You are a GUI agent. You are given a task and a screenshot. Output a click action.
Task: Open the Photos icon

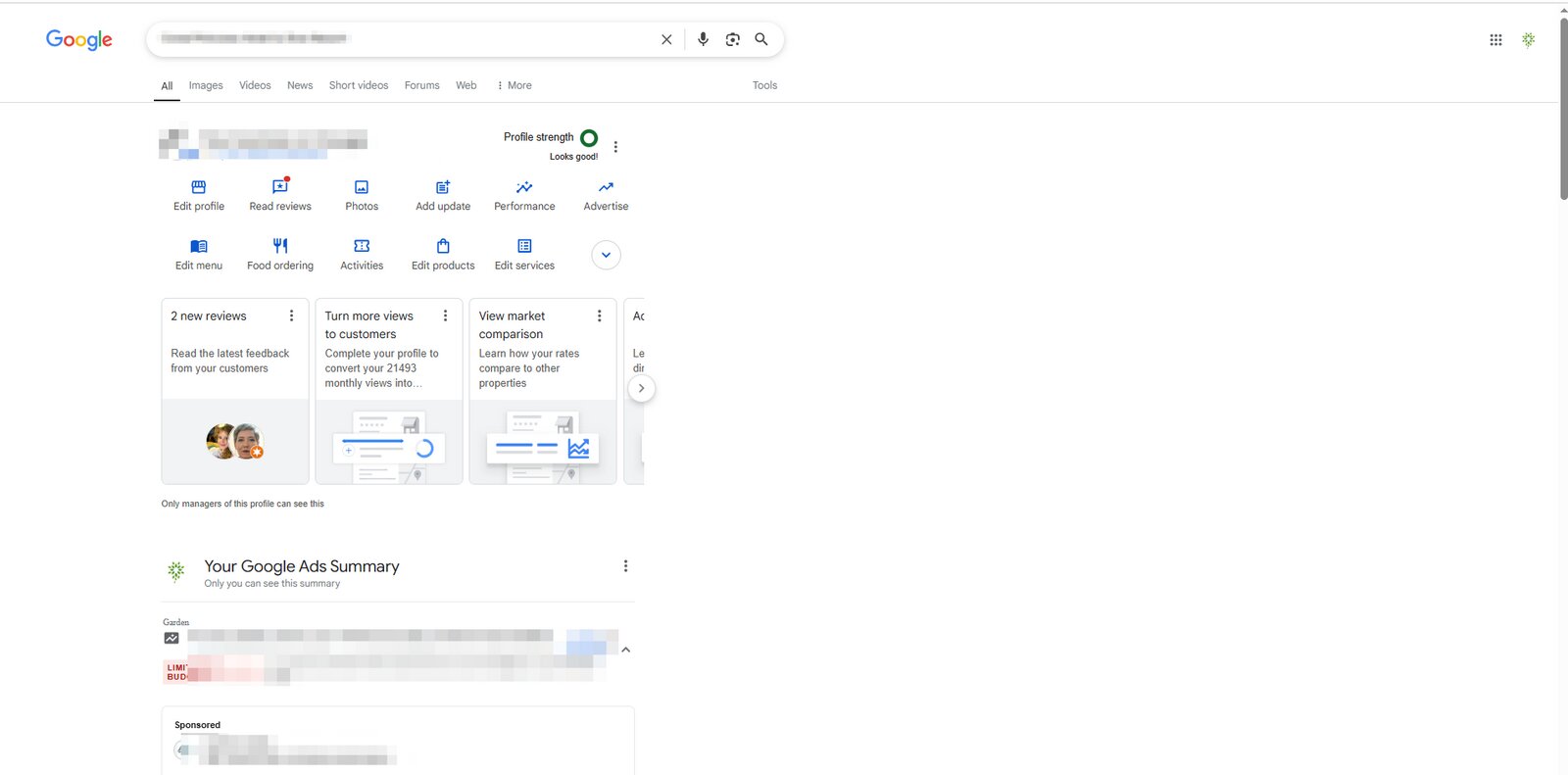(x=362, y=187)
